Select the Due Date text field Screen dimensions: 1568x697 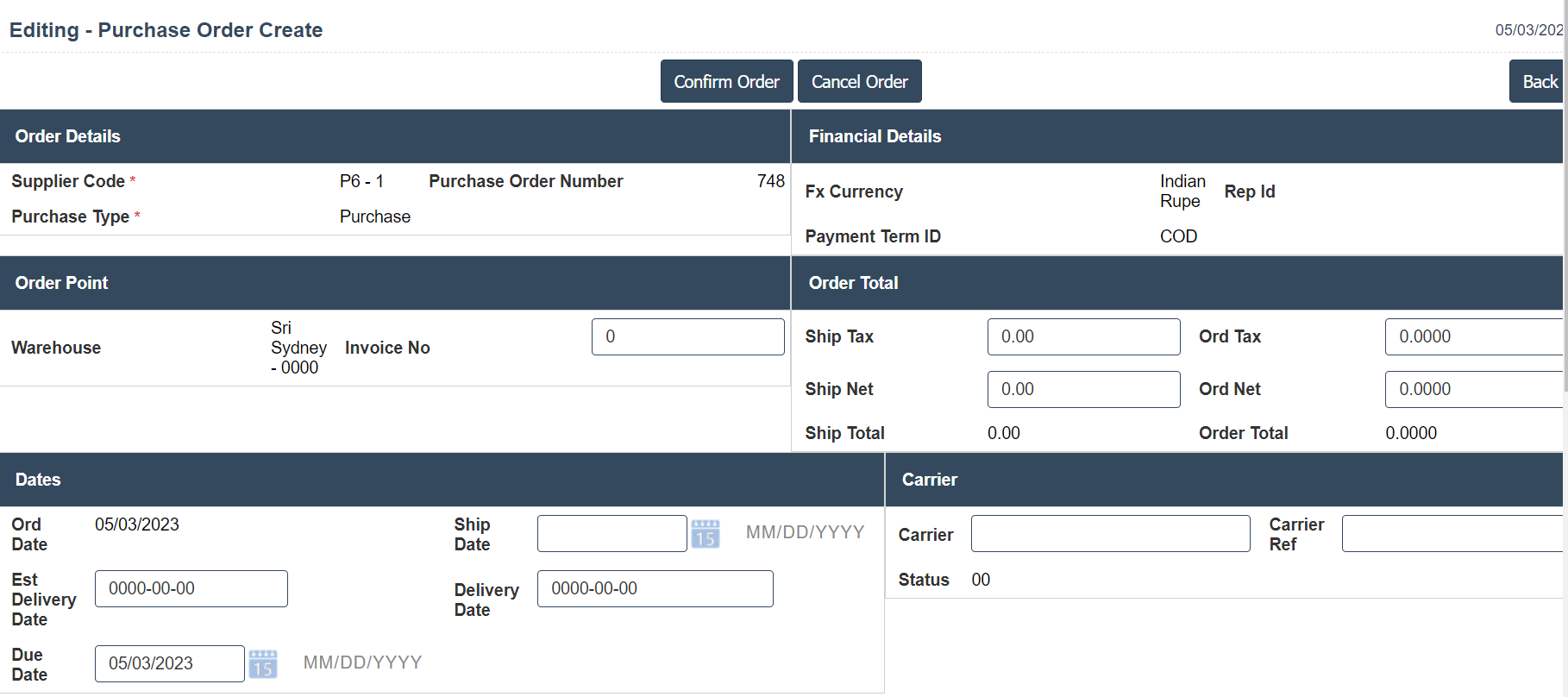pos(169,663)
